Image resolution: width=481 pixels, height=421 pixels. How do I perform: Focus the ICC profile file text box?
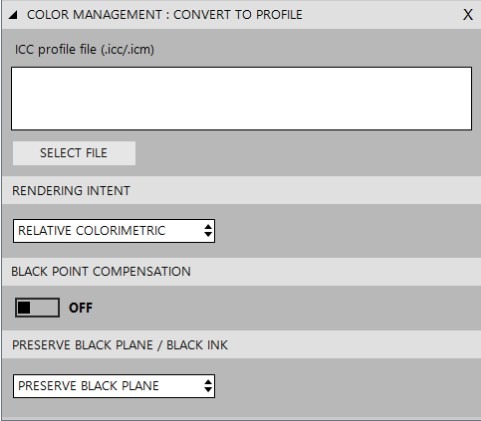coord(241,99)
